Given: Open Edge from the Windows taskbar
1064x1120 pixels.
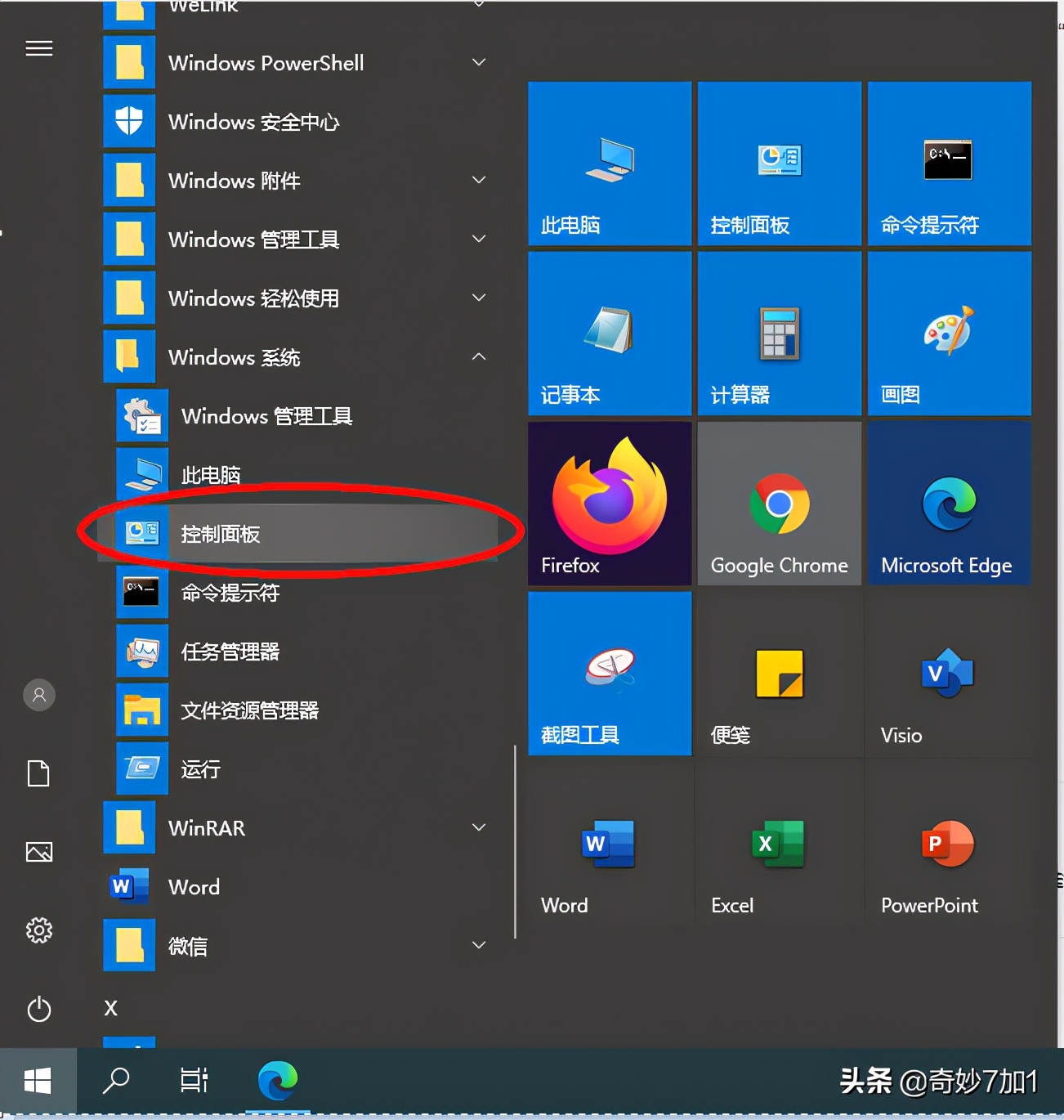Looking at the screenshot, I should [x=277, y=1081].
